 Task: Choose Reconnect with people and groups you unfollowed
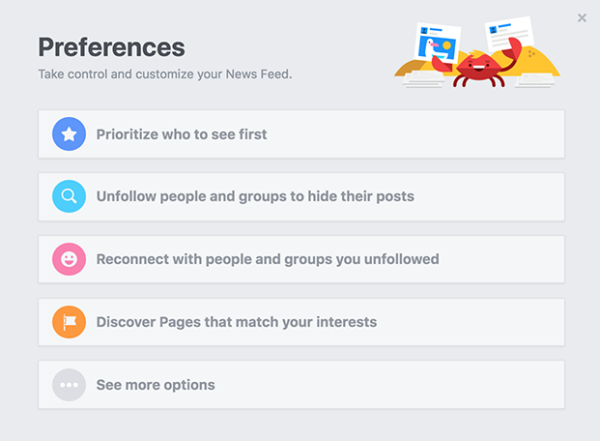301,259
